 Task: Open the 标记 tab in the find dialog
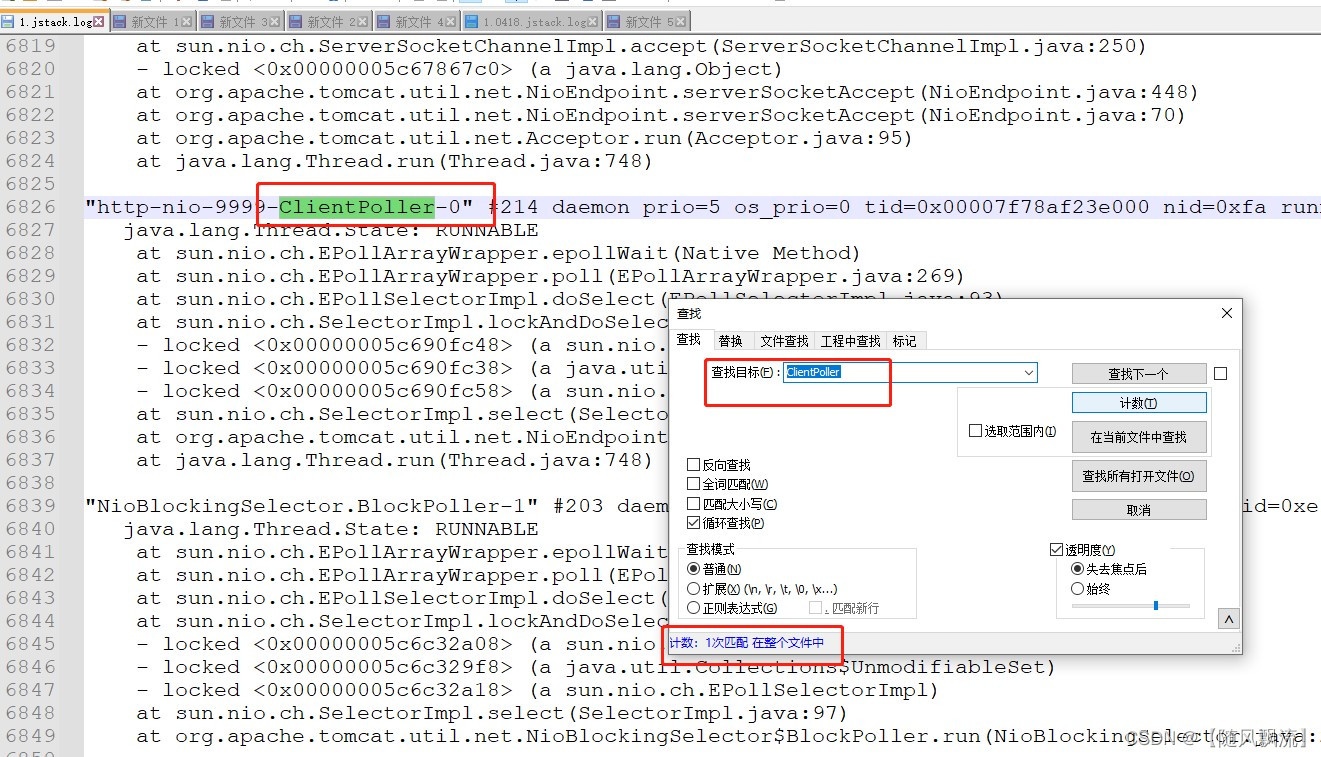[x=904, y=341]
